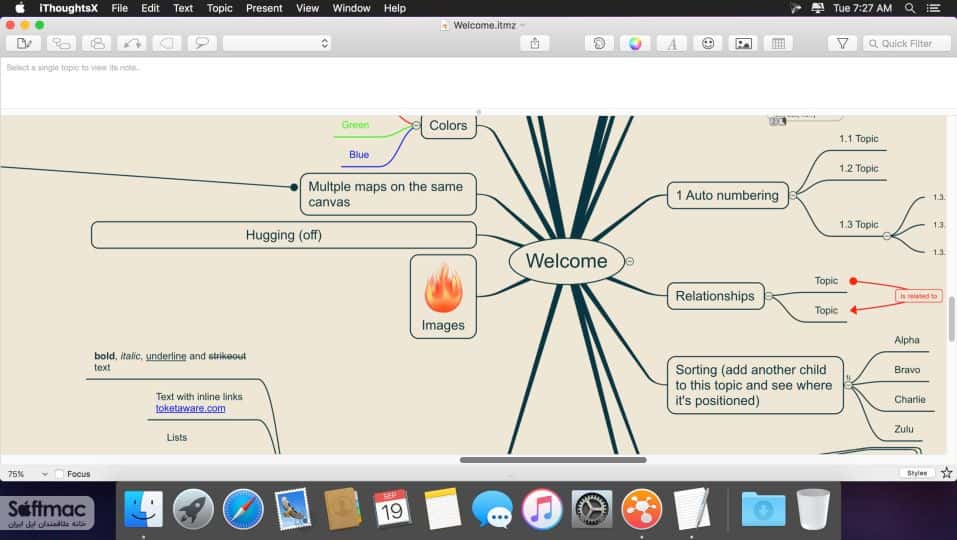The width and height of the screenshot is (957, 540).
Task: Click the Quick Filter search field
Action: coord(907,43)
